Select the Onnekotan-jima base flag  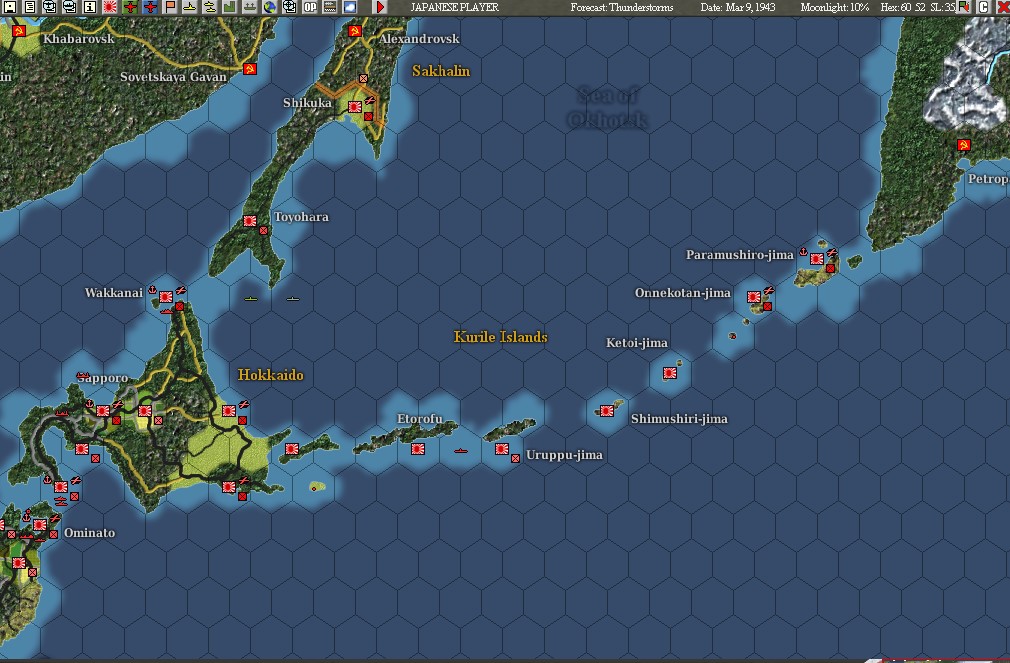[754, 297]
